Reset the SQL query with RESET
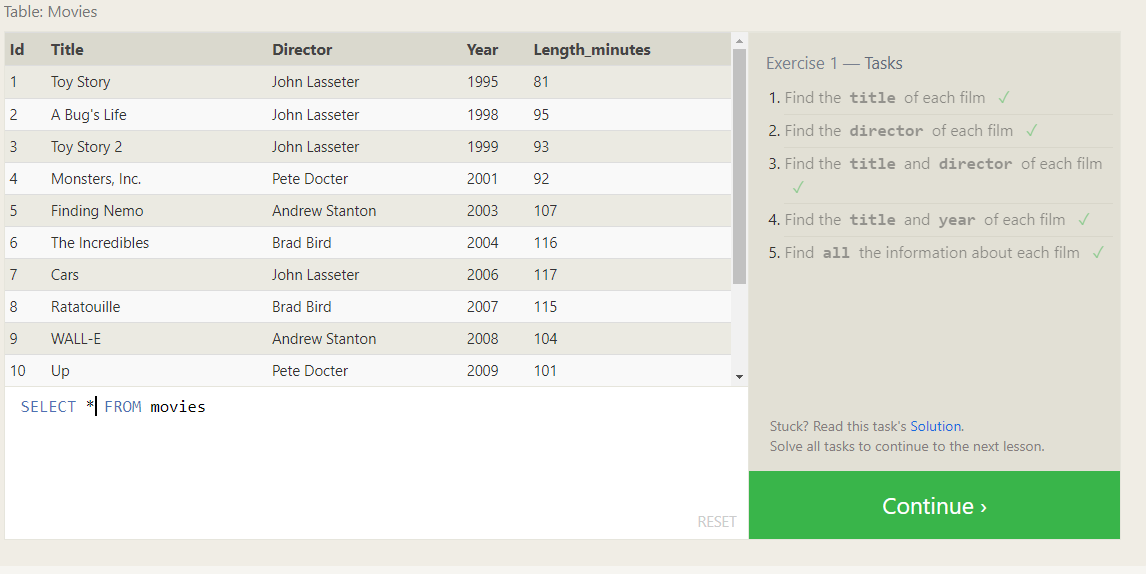1146x574 pixels. point(716,522)
